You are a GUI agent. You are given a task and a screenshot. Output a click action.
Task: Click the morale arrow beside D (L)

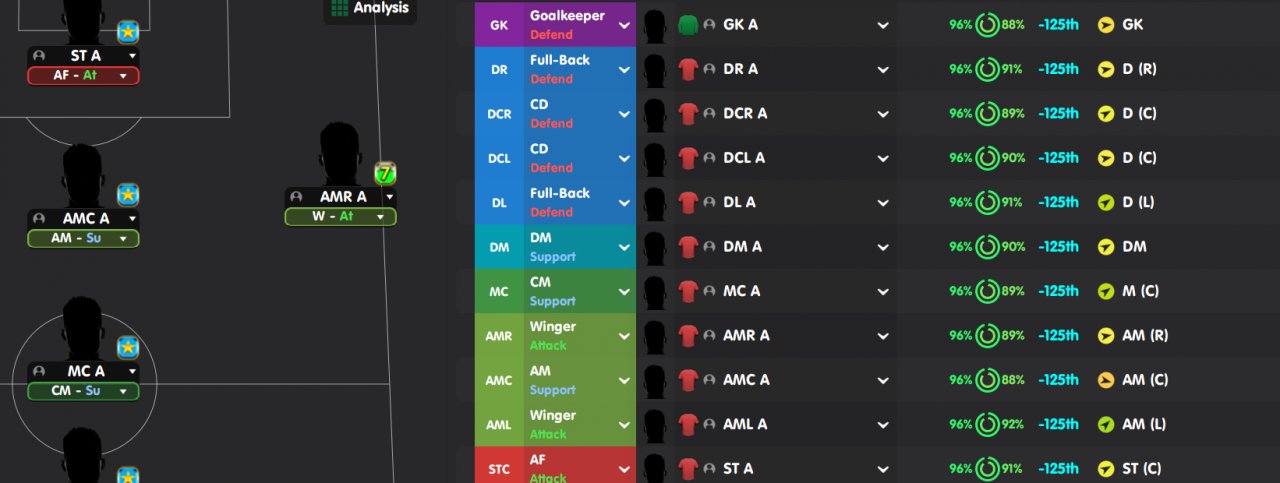click(1105, 202)
